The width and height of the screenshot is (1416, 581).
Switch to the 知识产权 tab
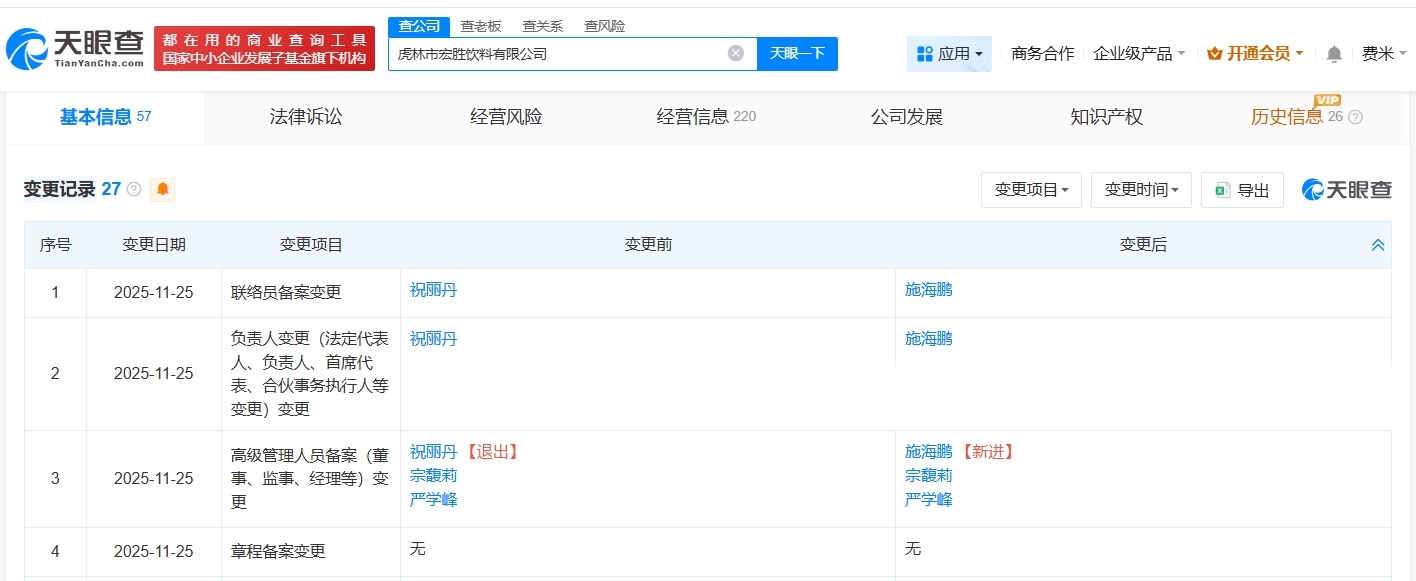(1106, 116)
